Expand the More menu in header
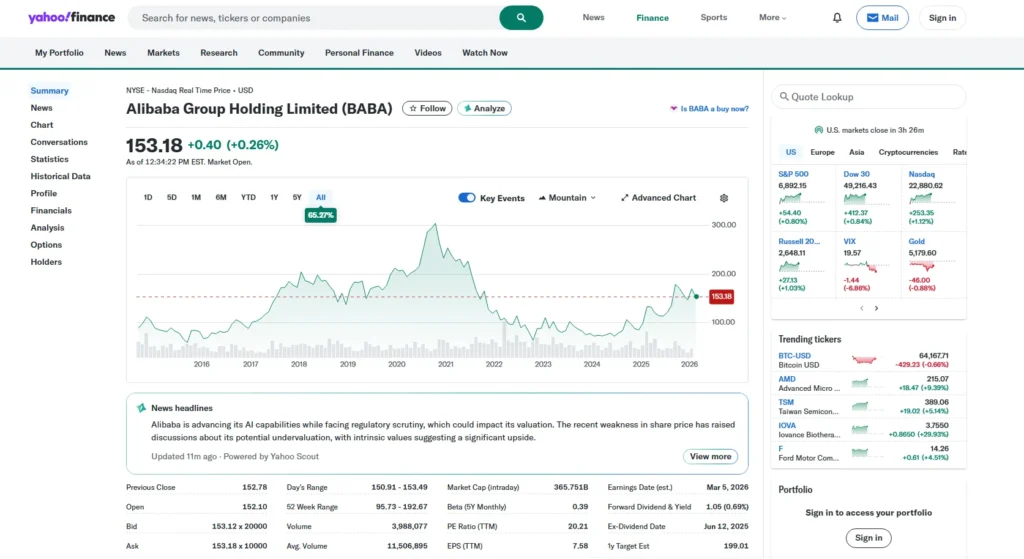 coord(772,18)
